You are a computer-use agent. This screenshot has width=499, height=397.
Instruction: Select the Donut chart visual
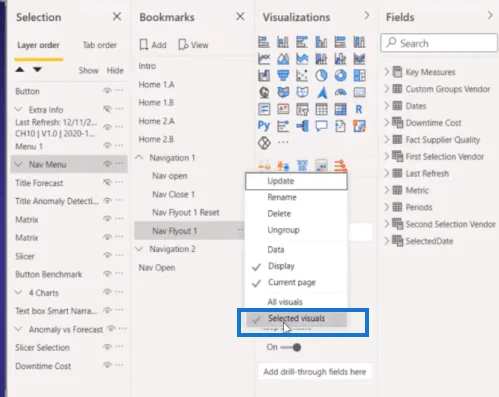click(x=340, y=76)
